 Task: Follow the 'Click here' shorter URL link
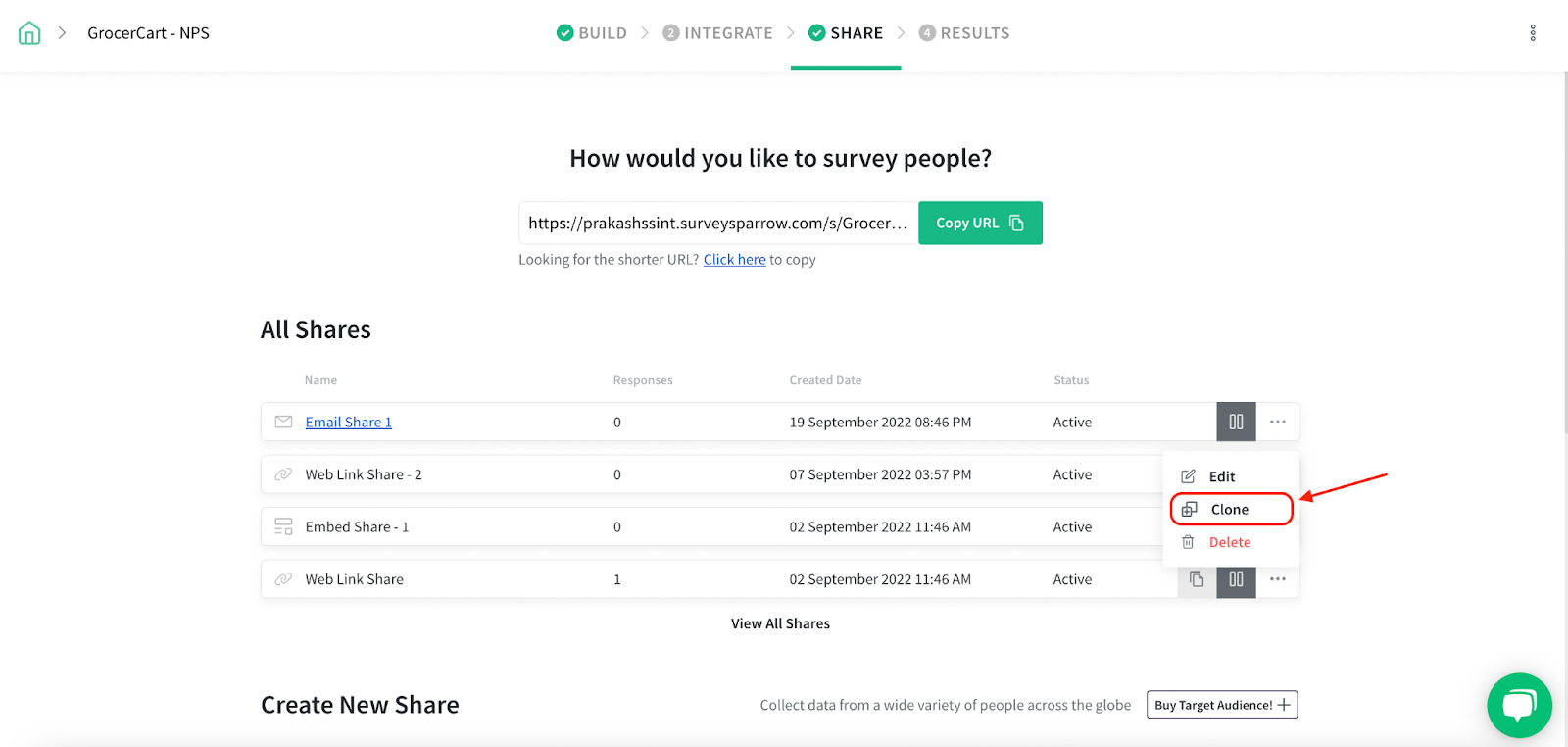[x=734, y=260]
